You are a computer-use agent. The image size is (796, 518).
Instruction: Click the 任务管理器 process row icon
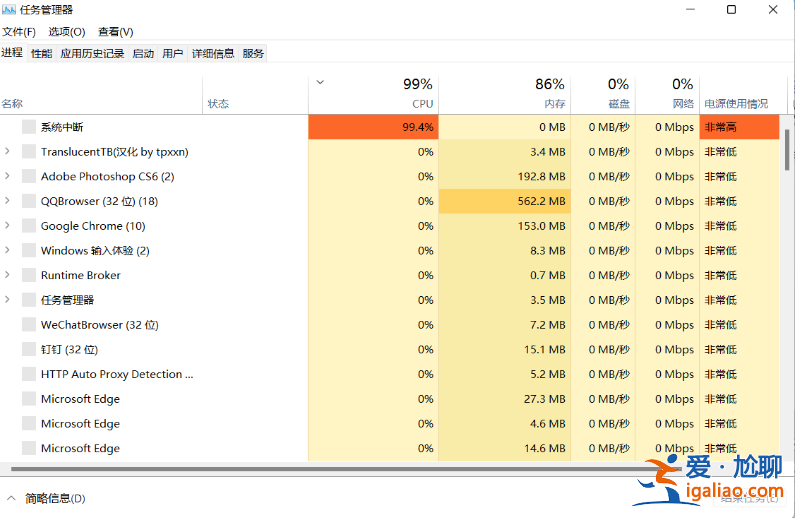pyautogui.click(x=29, y=300)
